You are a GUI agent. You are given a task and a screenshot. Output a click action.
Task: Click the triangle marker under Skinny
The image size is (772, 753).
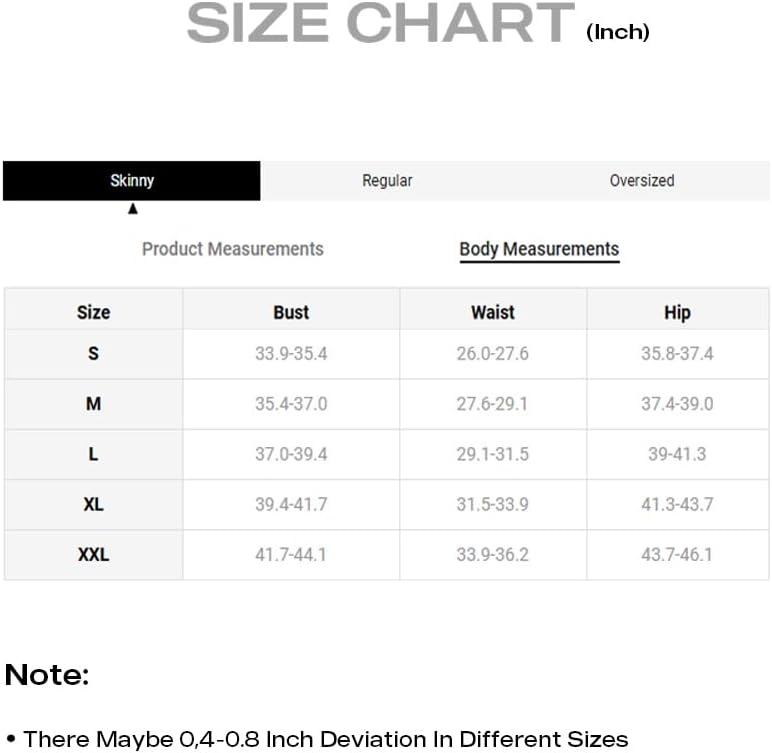click(x=133, y=209)
